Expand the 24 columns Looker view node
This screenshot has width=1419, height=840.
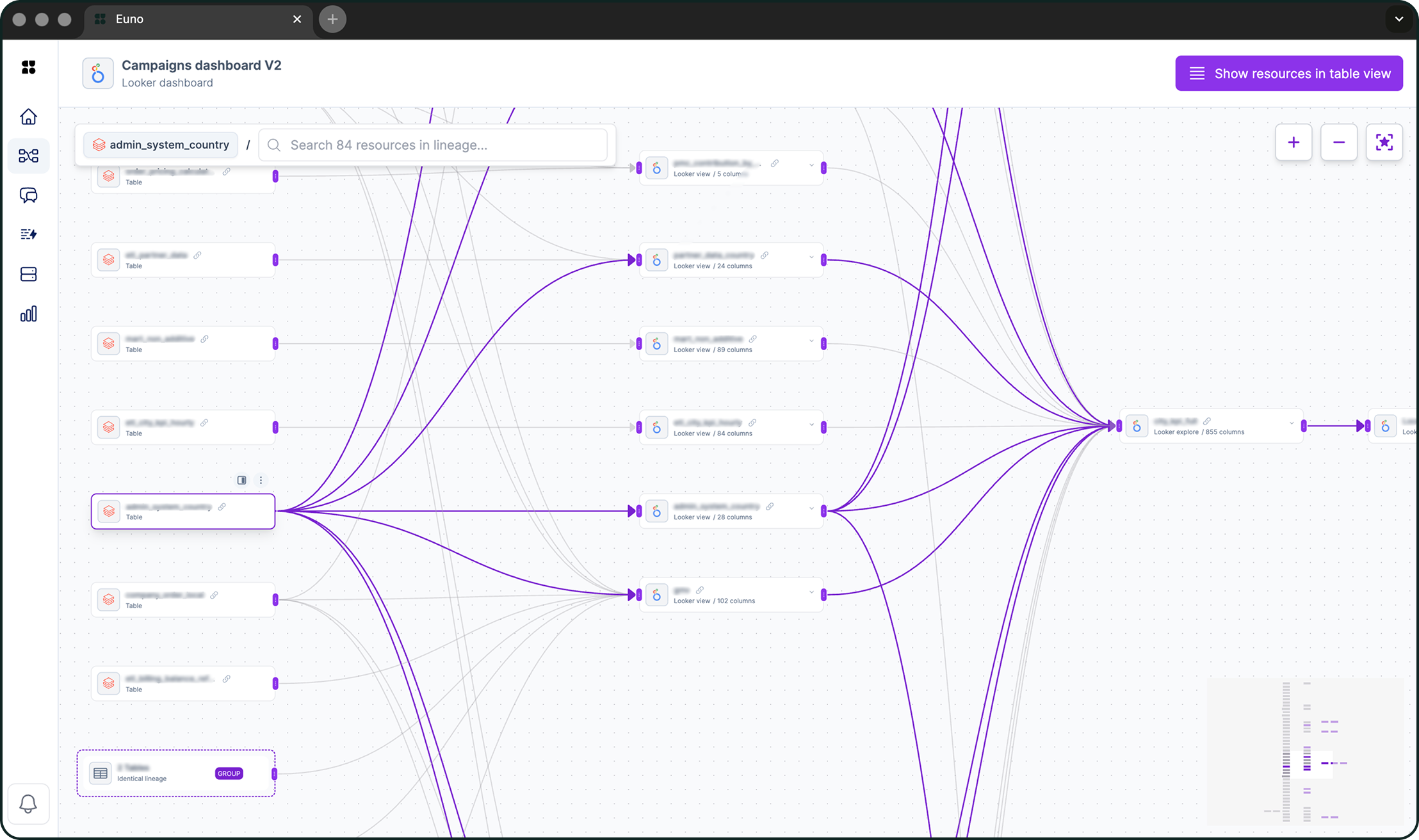pos(811,257)
